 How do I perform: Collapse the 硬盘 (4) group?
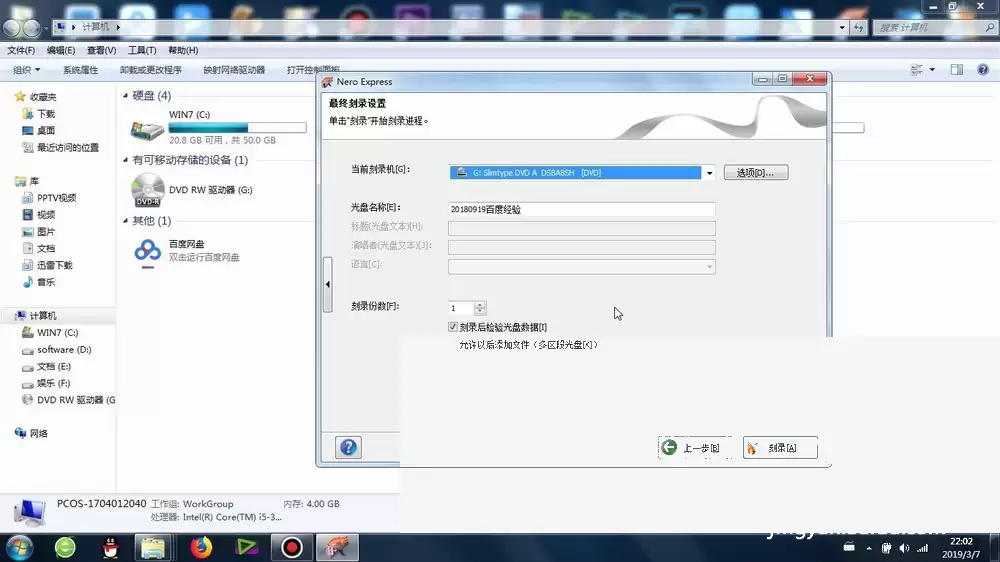[125, 95]
